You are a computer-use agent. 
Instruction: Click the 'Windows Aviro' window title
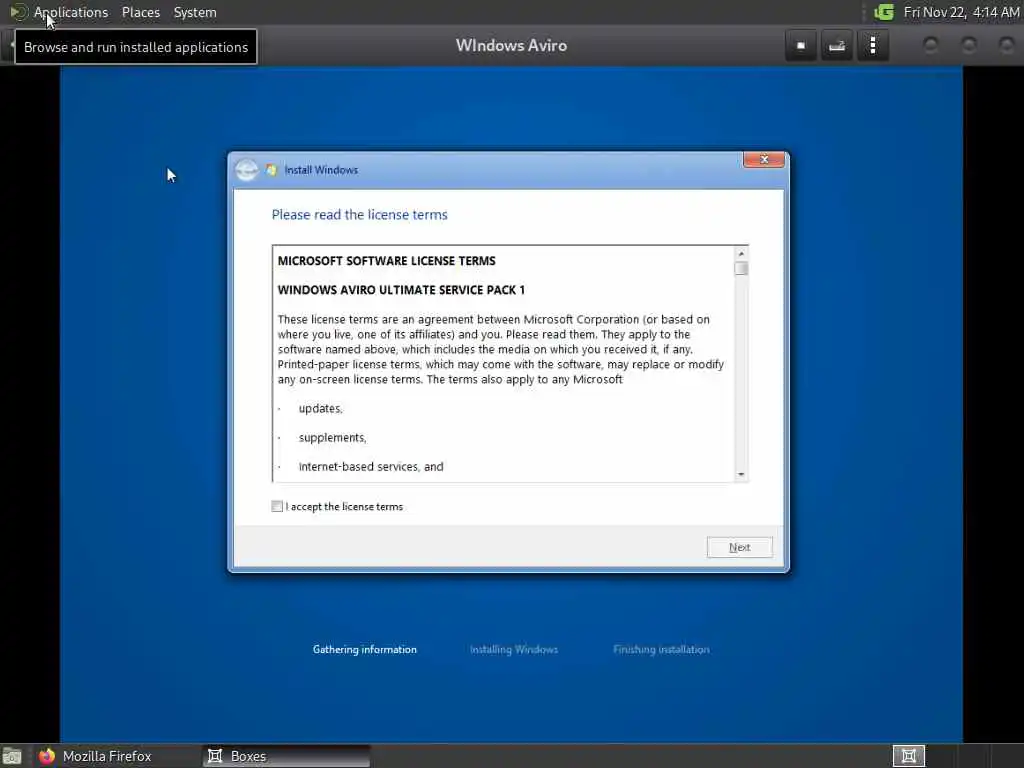click(x=511, y=46)
